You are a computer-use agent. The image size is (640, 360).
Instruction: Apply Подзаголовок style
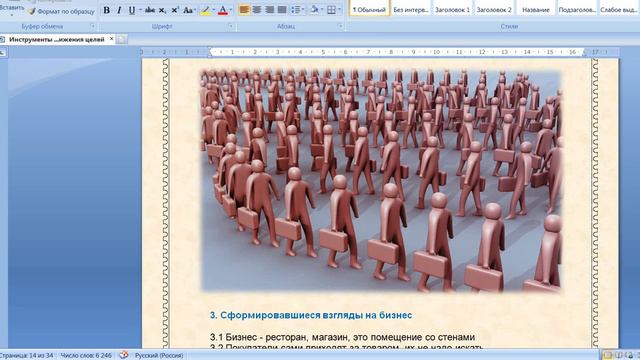[577, 9]
